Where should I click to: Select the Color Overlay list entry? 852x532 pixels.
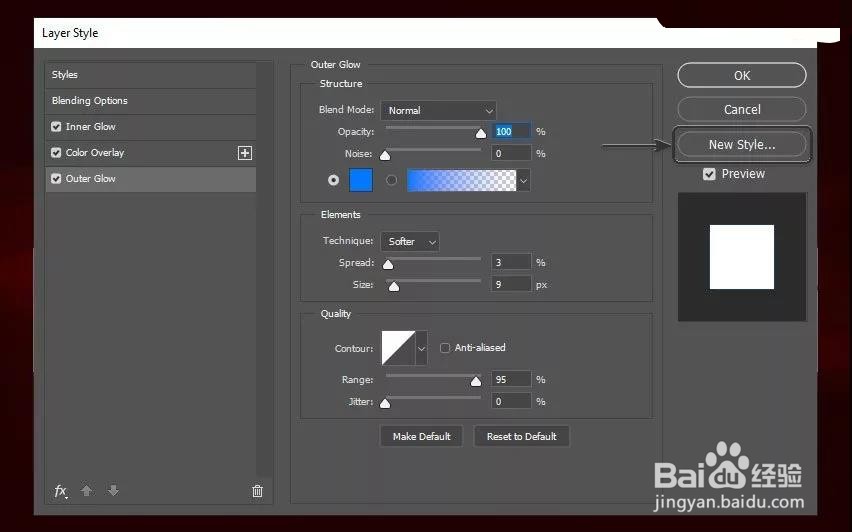(151, 153)
